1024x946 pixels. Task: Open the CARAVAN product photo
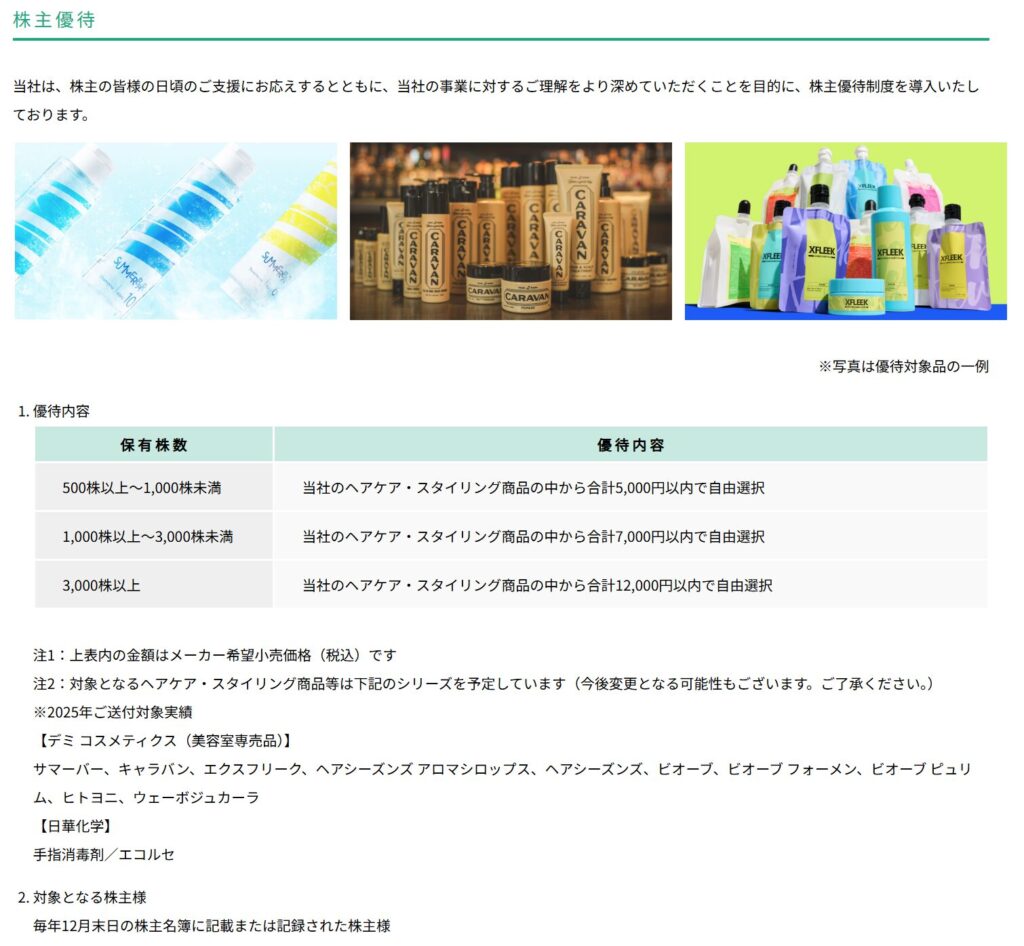point(511,231)
